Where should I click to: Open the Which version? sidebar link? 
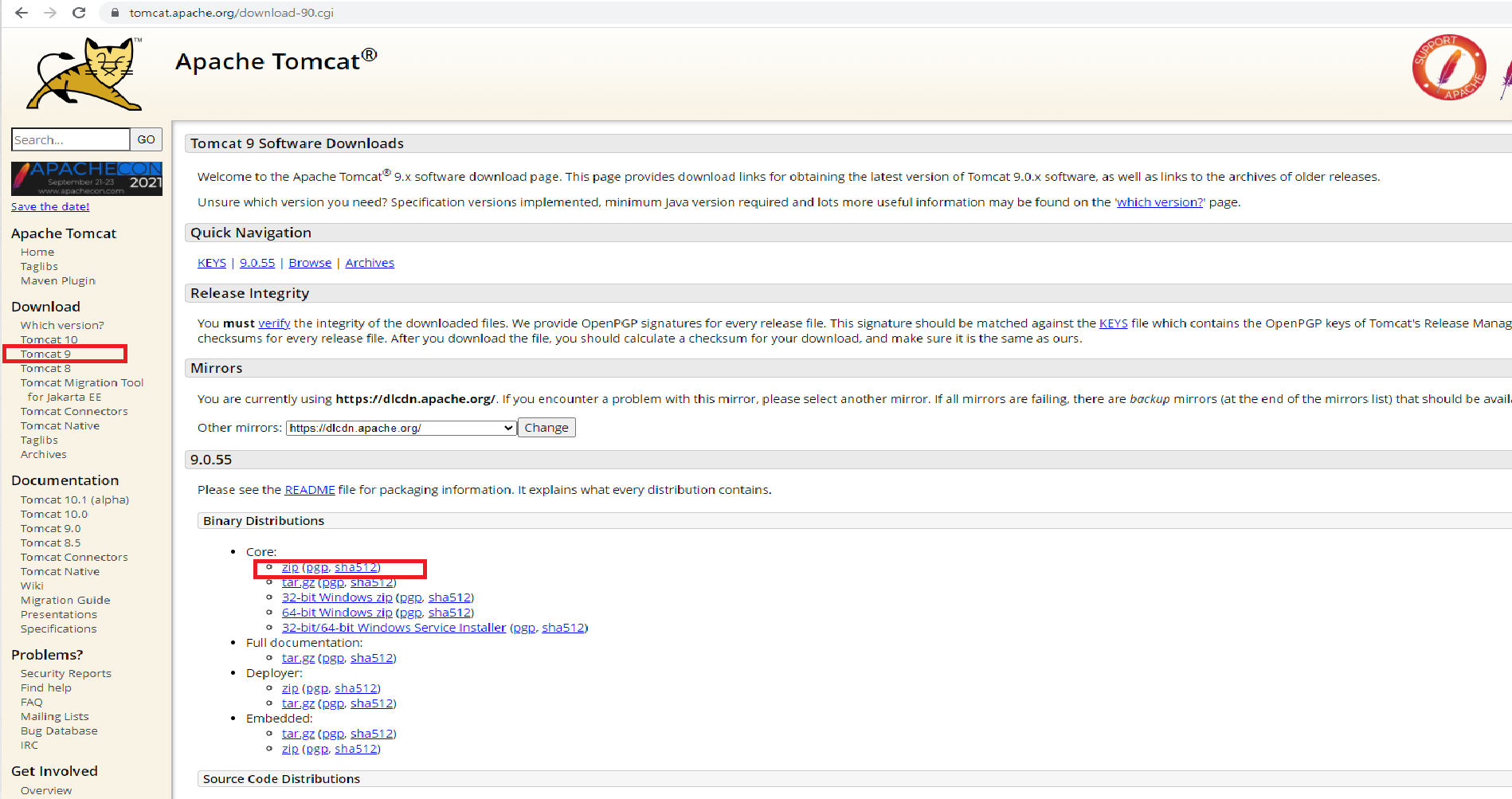[x=62, y=325]
